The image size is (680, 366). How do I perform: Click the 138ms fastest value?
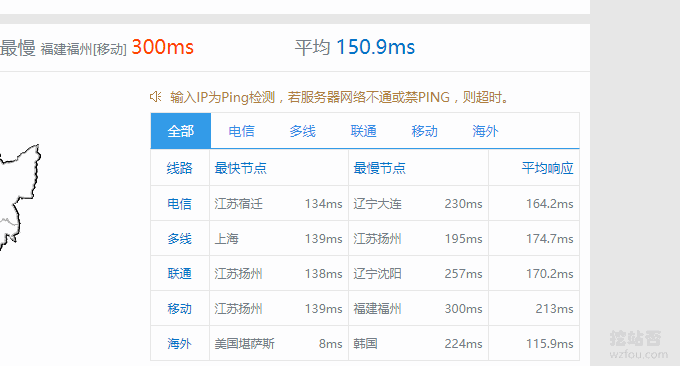[x=324, y=274]
